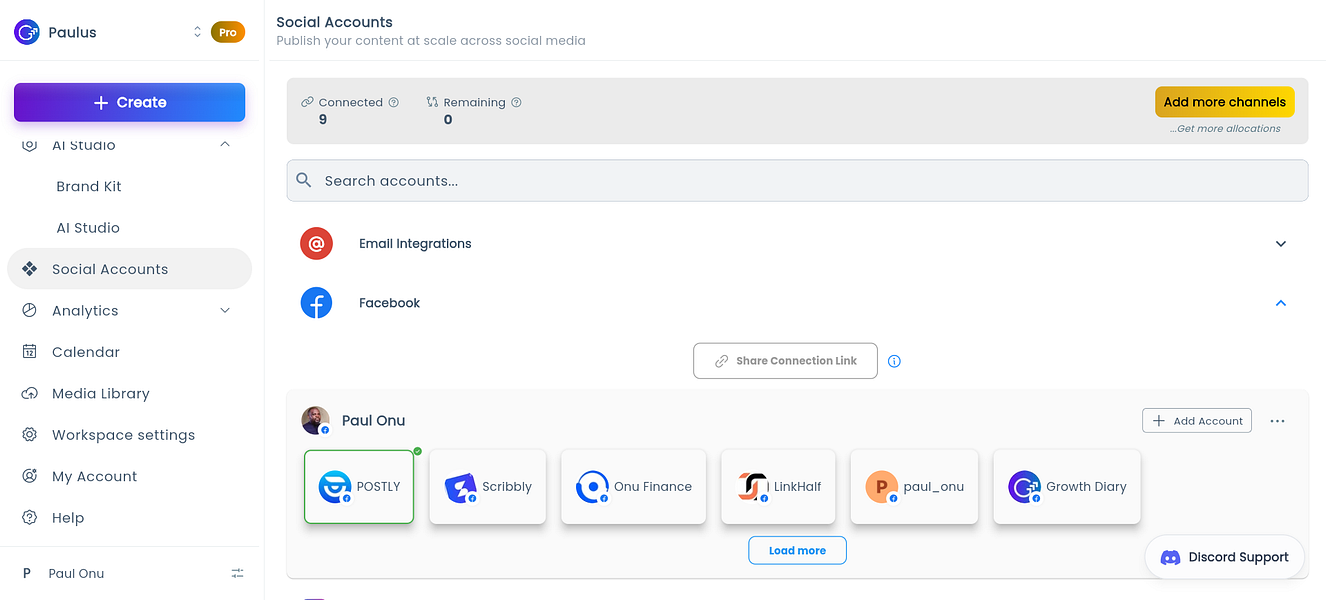Focus the Search accounts field
Screen dimensions: 1326x600
pos(797,181)
